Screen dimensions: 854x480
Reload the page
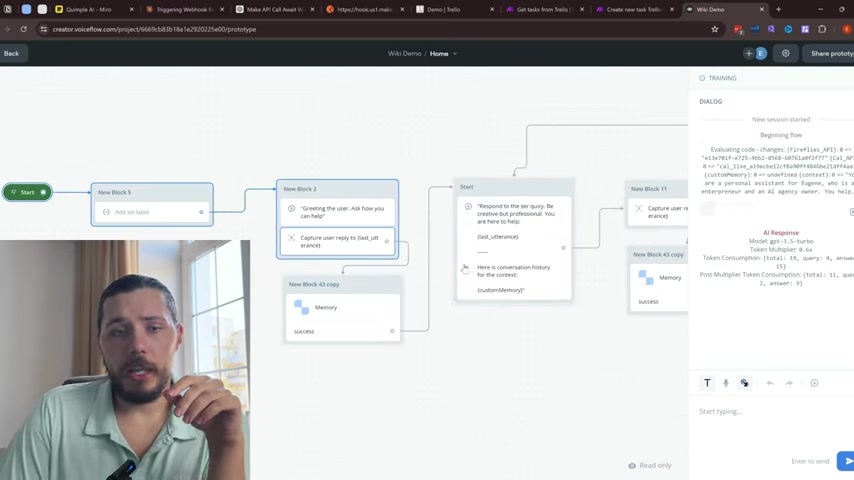point(23,29)
